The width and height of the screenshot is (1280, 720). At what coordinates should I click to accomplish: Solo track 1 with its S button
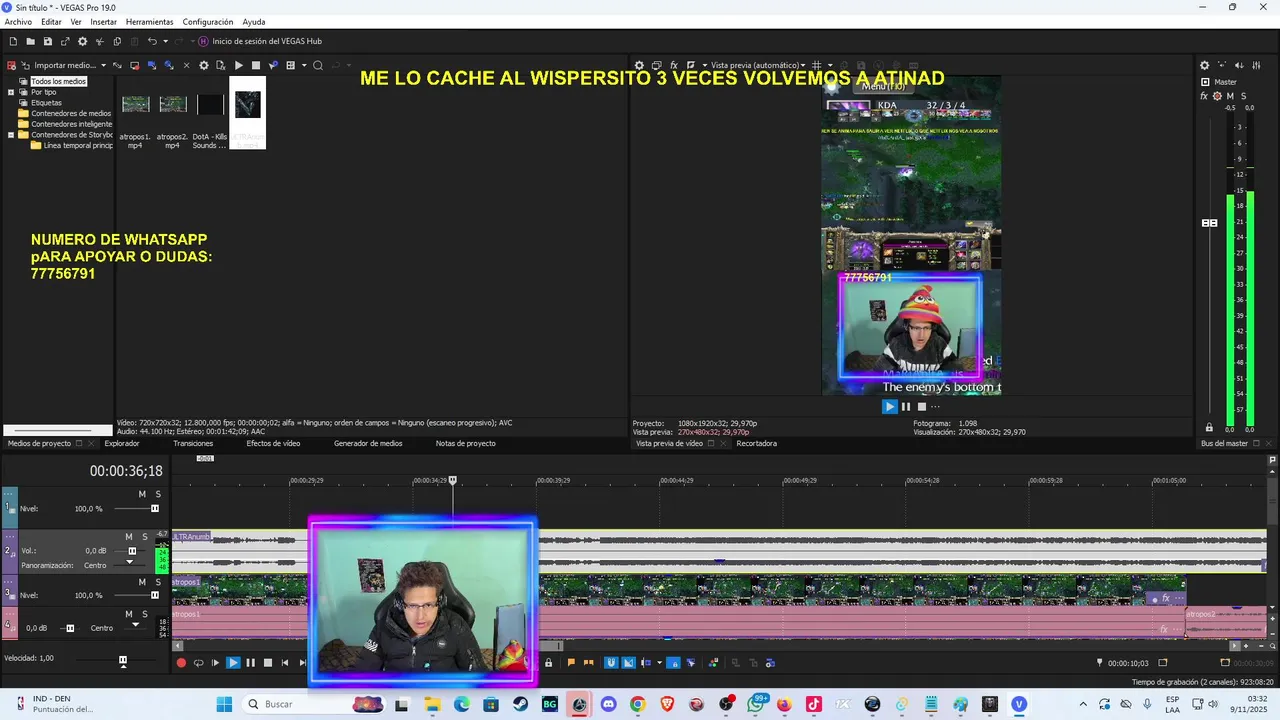tap(158, 494)
